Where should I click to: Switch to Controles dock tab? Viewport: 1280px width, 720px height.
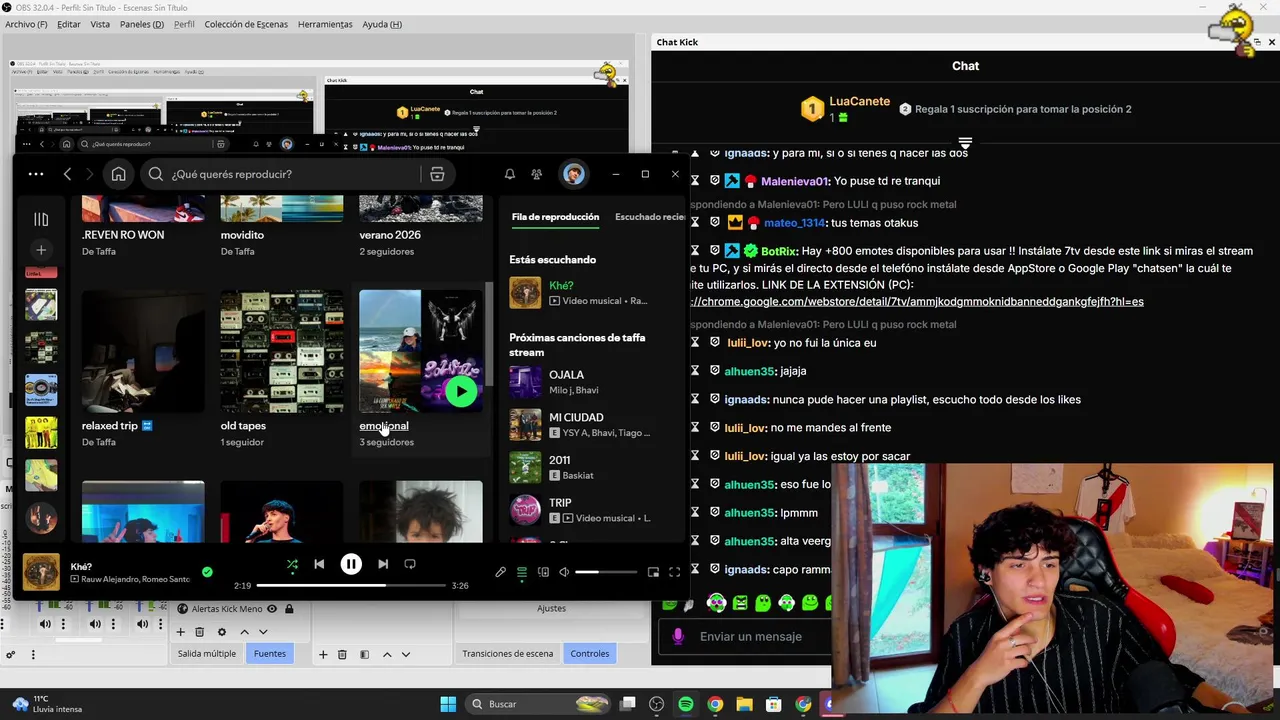click(x=589, y=653)
